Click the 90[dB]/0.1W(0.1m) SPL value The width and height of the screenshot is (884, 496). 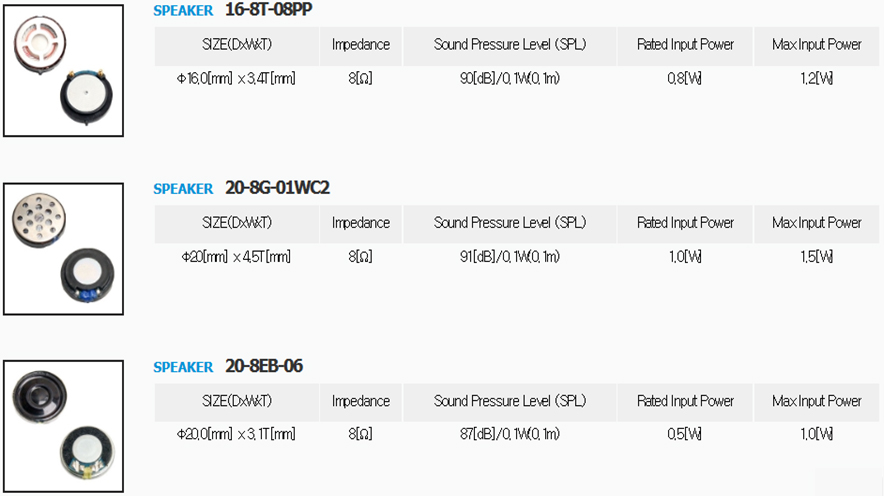(x=510, y=78)
